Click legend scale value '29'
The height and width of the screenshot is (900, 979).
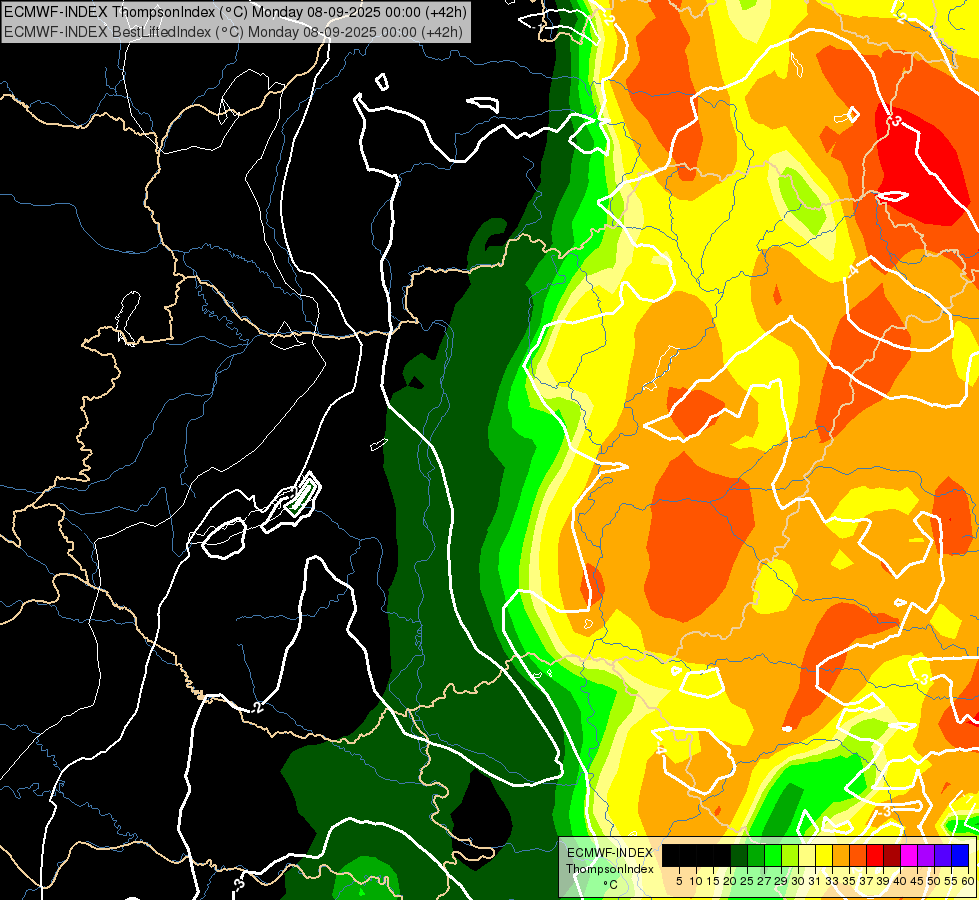781,881
